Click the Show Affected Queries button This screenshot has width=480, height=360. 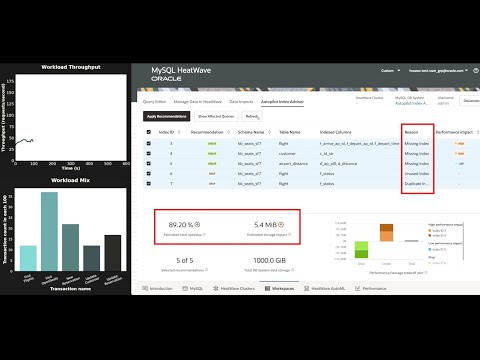pyautogui.click(x=216, y=116)
